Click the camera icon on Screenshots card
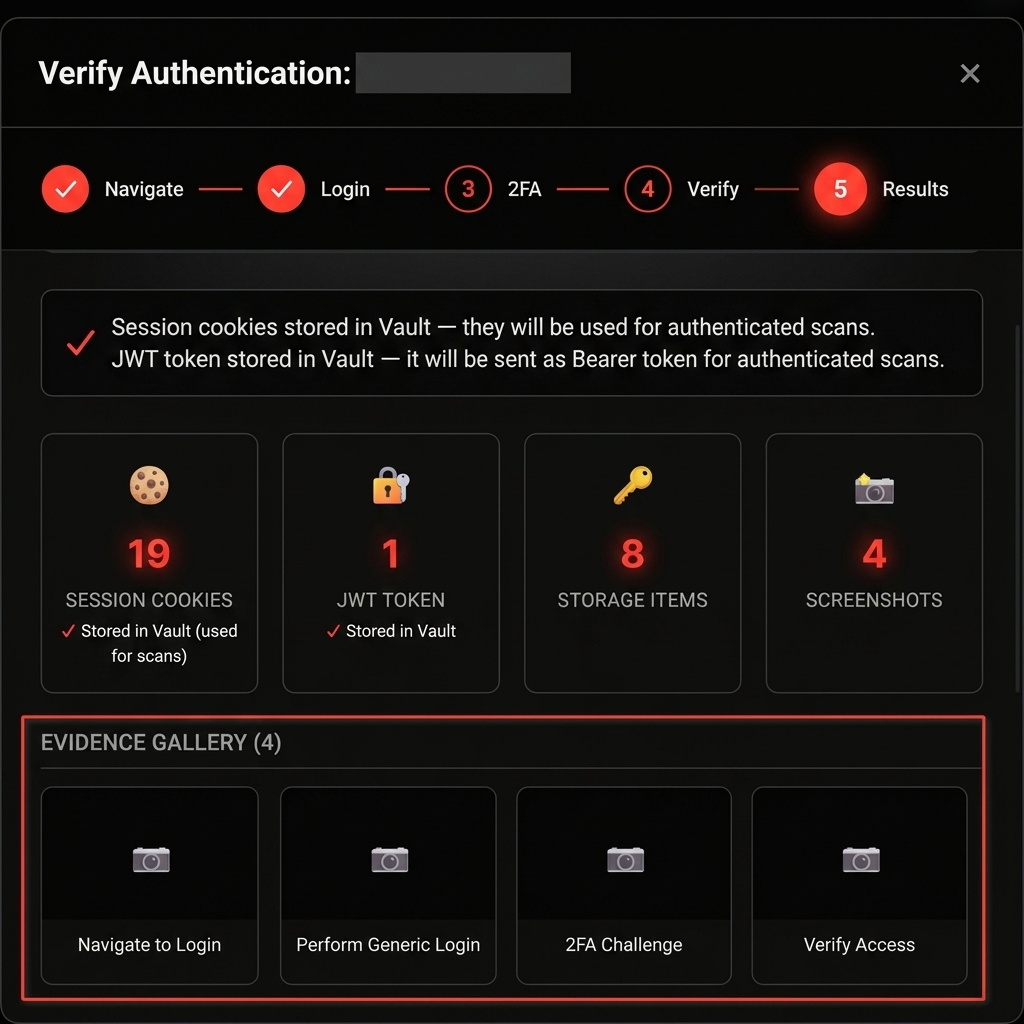The image size is (1024, 1024). (x=873, y=486)
